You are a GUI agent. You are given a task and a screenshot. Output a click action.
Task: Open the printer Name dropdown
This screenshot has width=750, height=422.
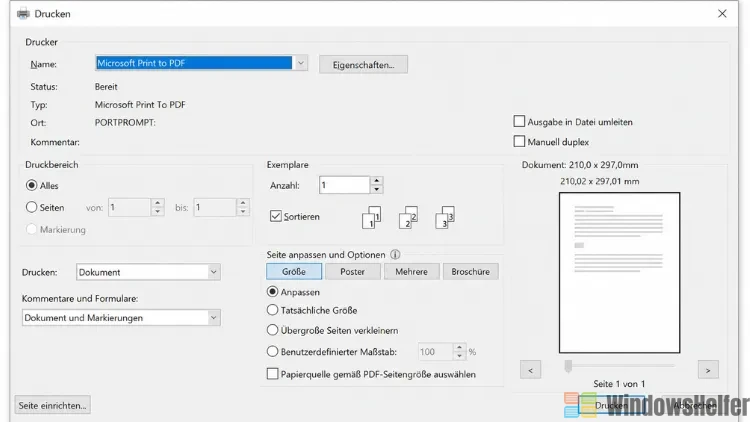click(x=300, y=63)
